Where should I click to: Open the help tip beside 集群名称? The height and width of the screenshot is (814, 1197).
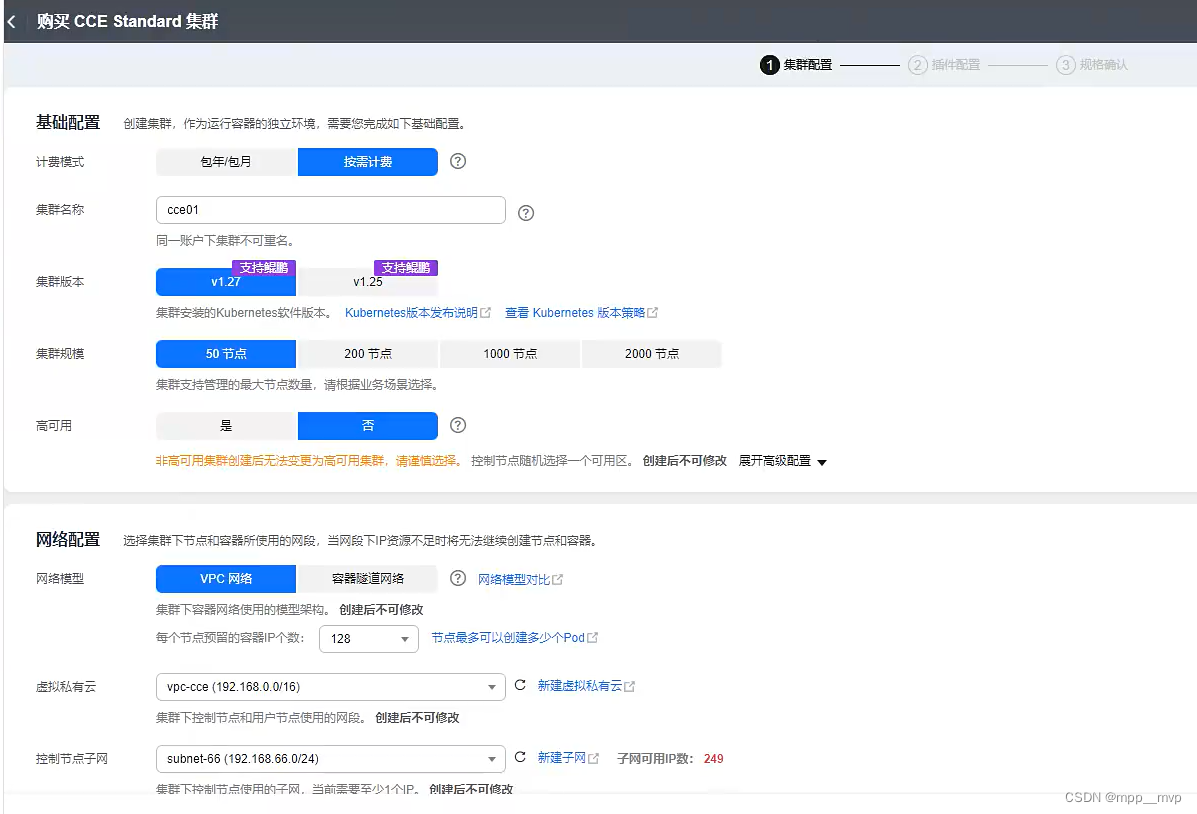pos(525,212)
